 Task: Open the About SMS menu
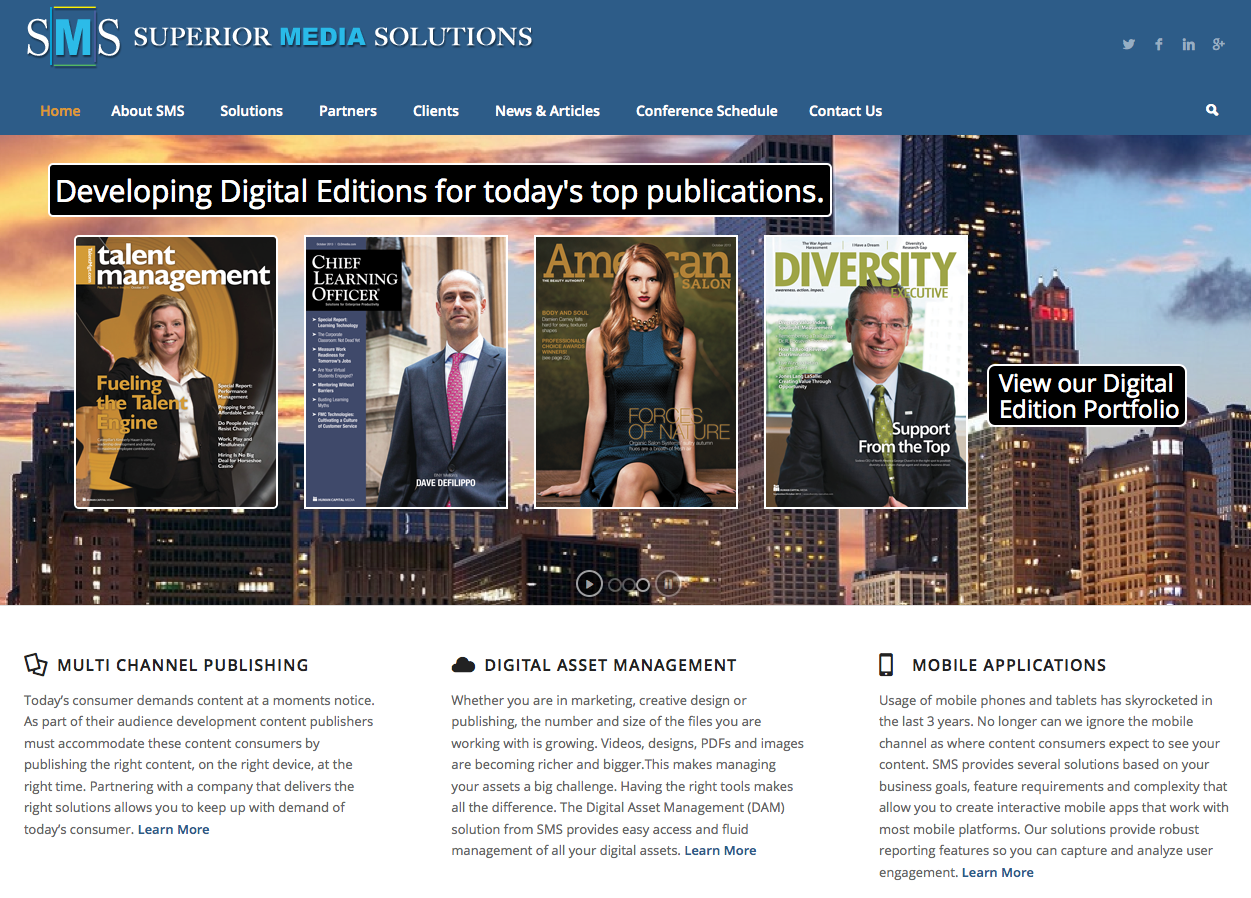point(148,111)
